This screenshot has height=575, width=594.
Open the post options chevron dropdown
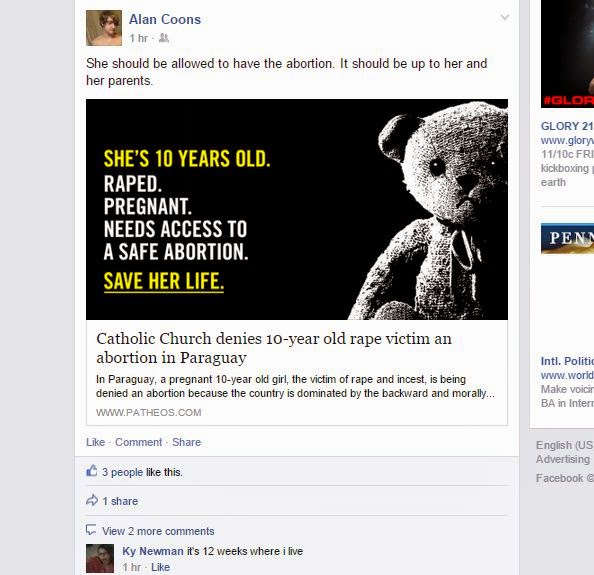504,17
